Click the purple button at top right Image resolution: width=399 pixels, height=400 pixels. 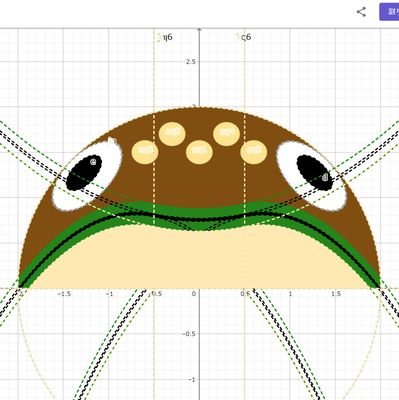389,12
